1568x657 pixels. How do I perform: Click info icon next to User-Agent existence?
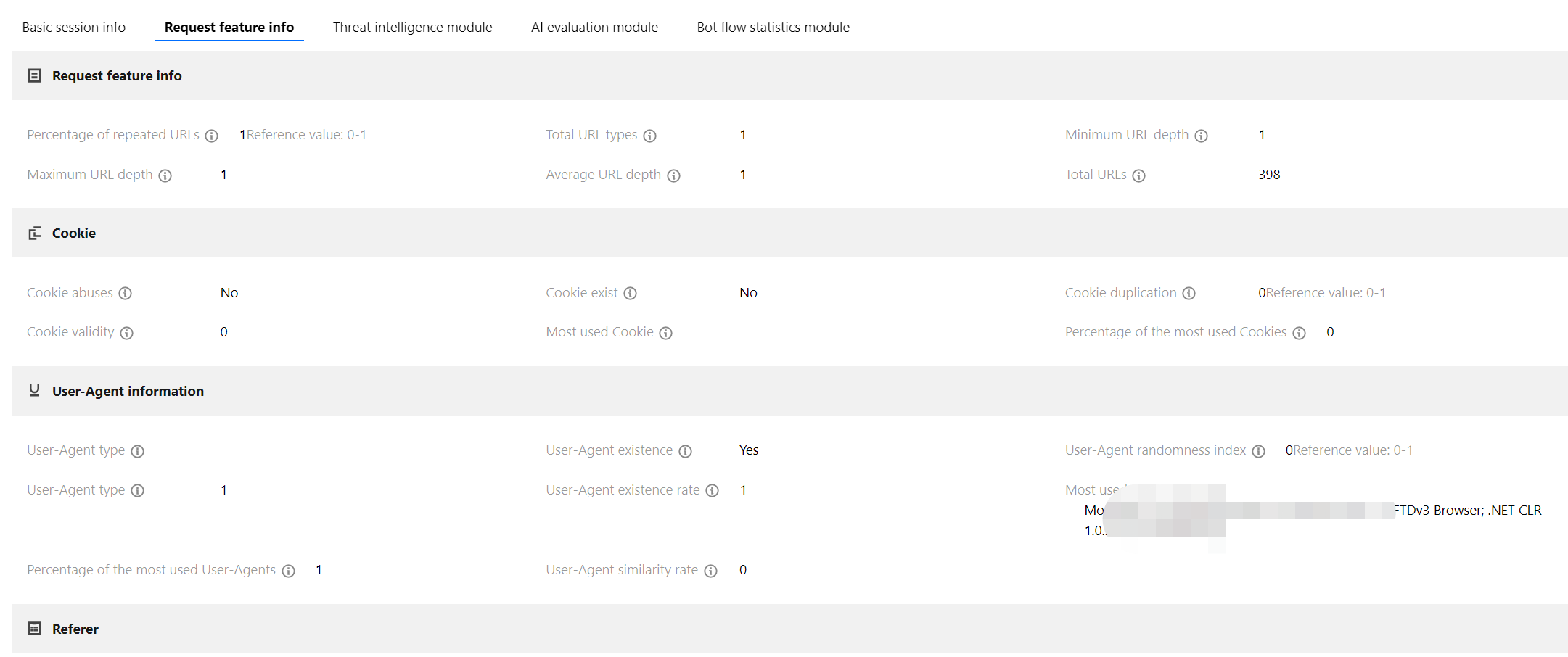(x=686, y=451)
